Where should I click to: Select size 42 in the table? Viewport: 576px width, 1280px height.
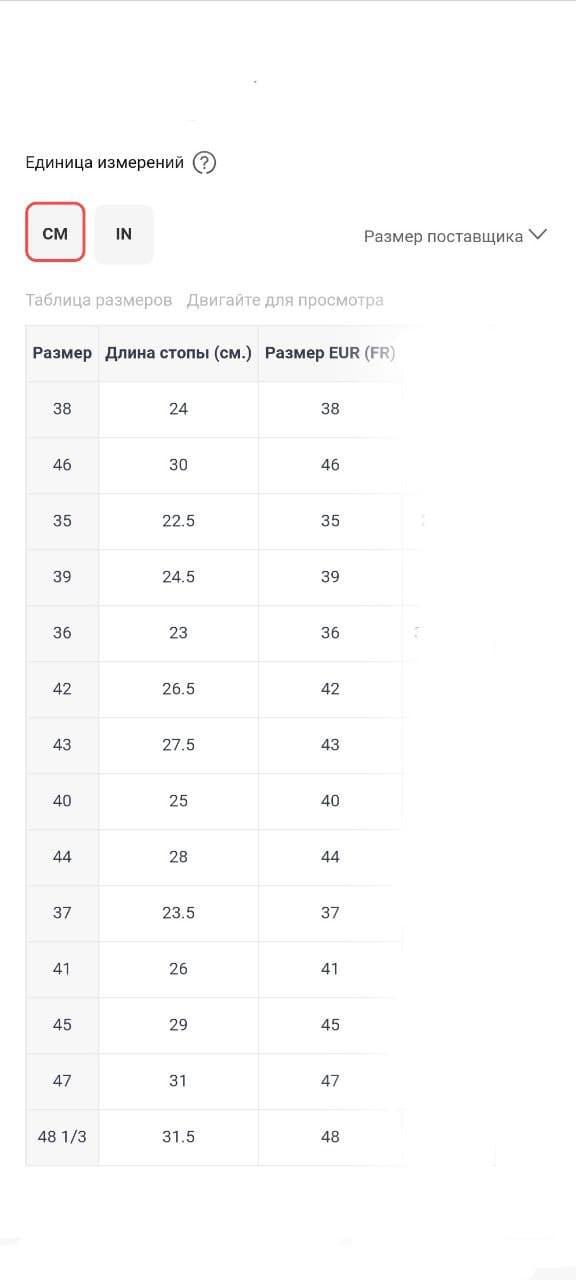click(62, 689)
